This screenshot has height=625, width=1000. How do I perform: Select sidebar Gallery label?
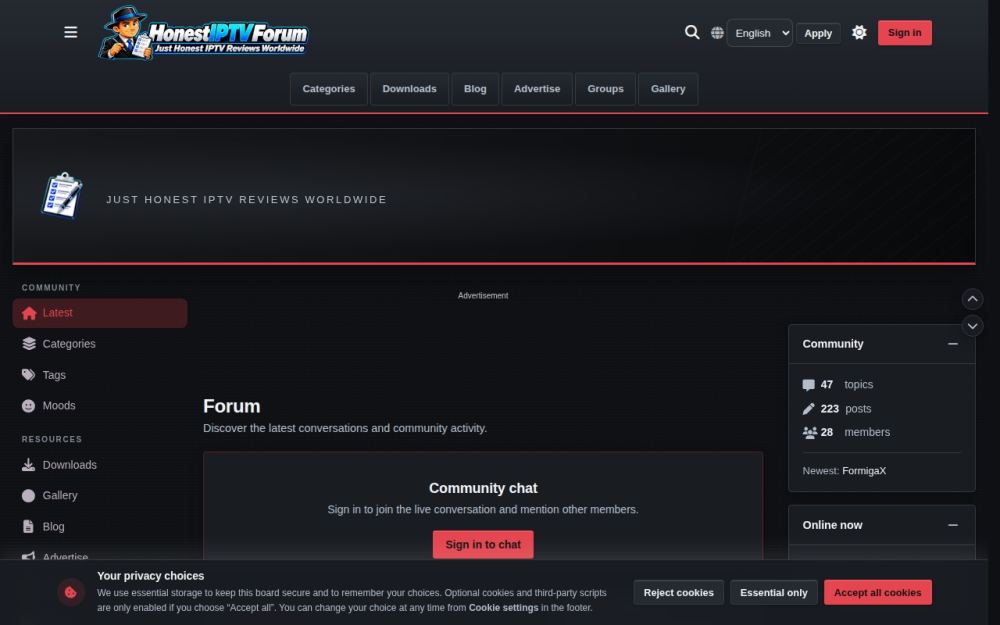60,496
